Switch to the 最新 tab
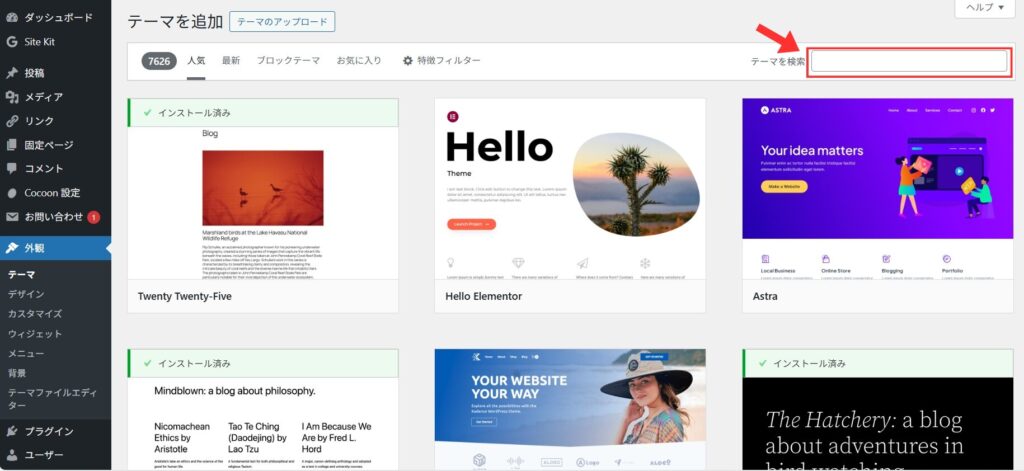This screenshot has width=1024, height=471. (x=231, y=61)
